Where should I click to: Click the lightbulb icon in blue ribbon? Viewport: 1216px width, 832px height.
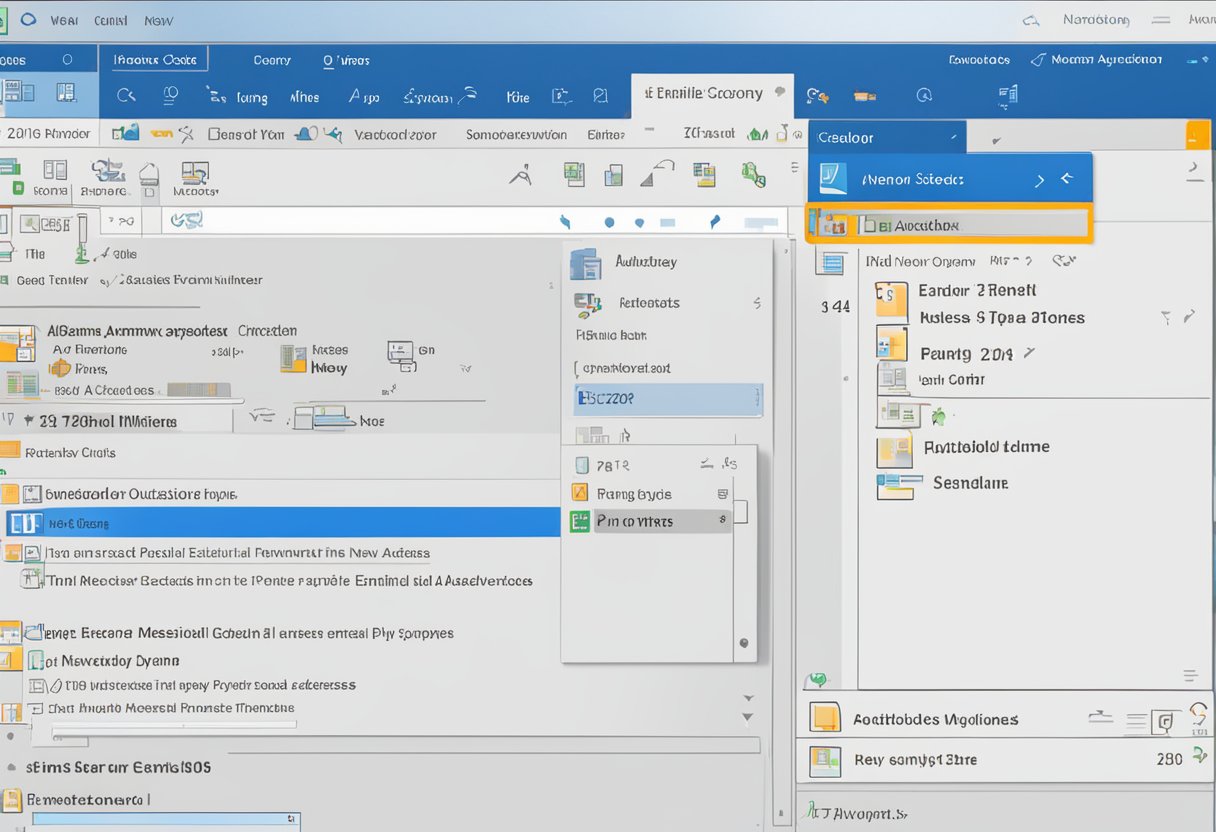coord(170,96)
